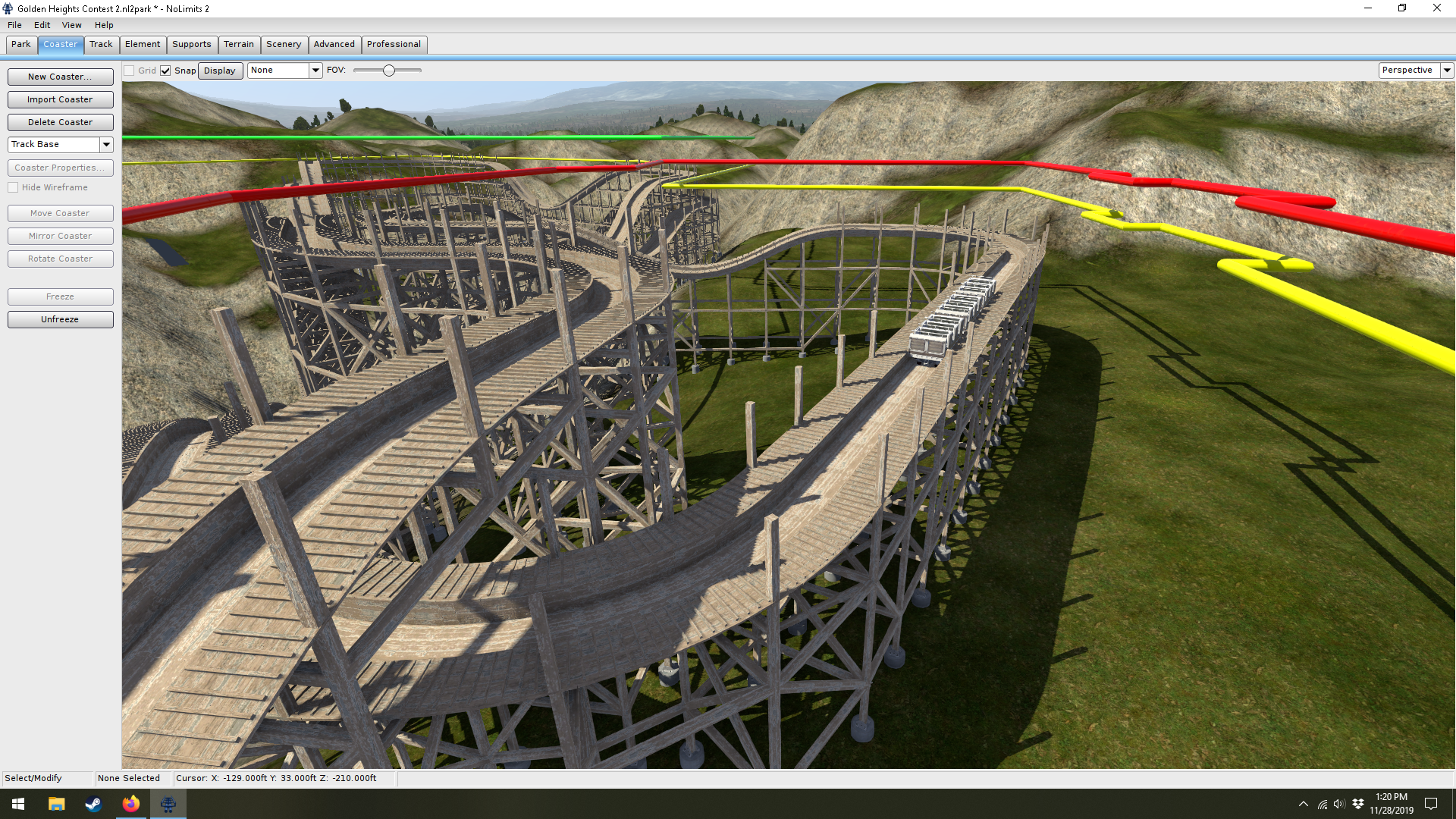Open Firefox browser in taskbar

tap(130, 804)
